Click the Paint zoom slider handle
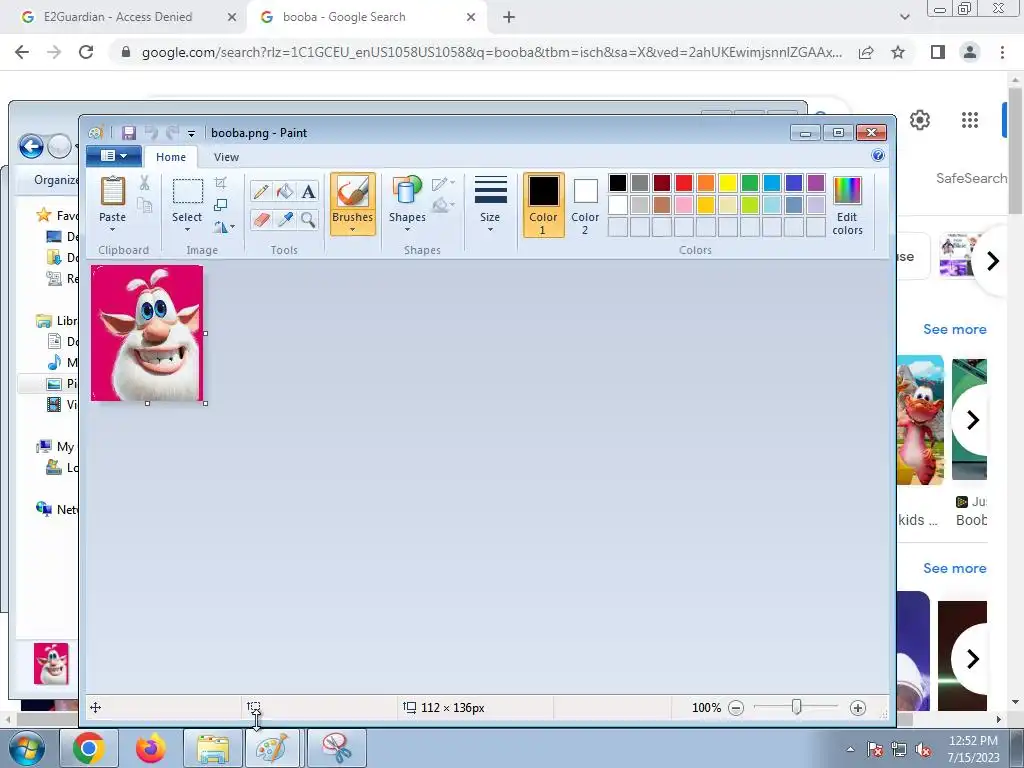The height and width of the screenshot is (768, 1024). [x=797, y=707]
